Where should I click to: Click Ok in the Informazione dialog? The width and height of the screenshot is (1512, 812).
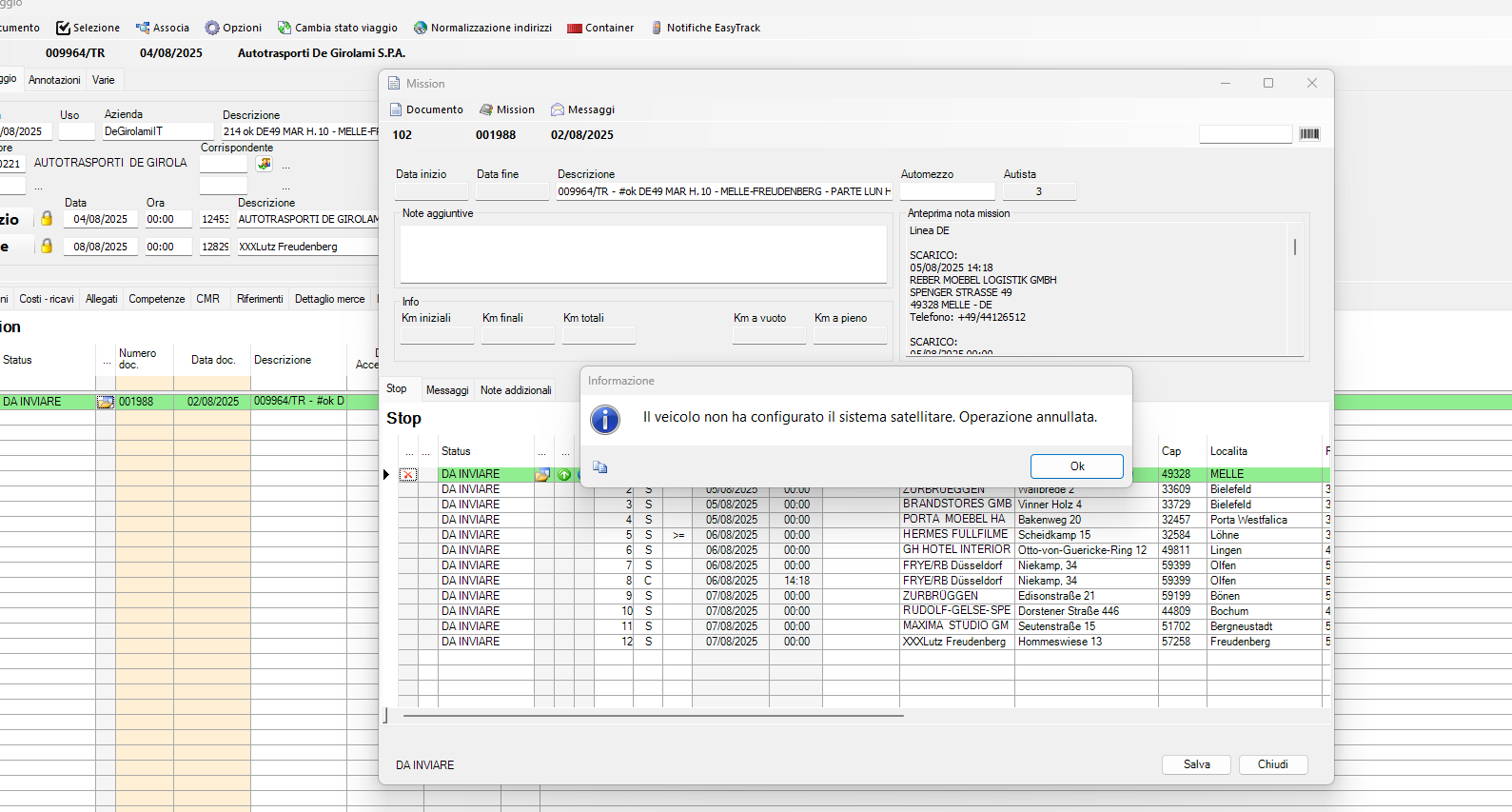(x=1076, y=466)
